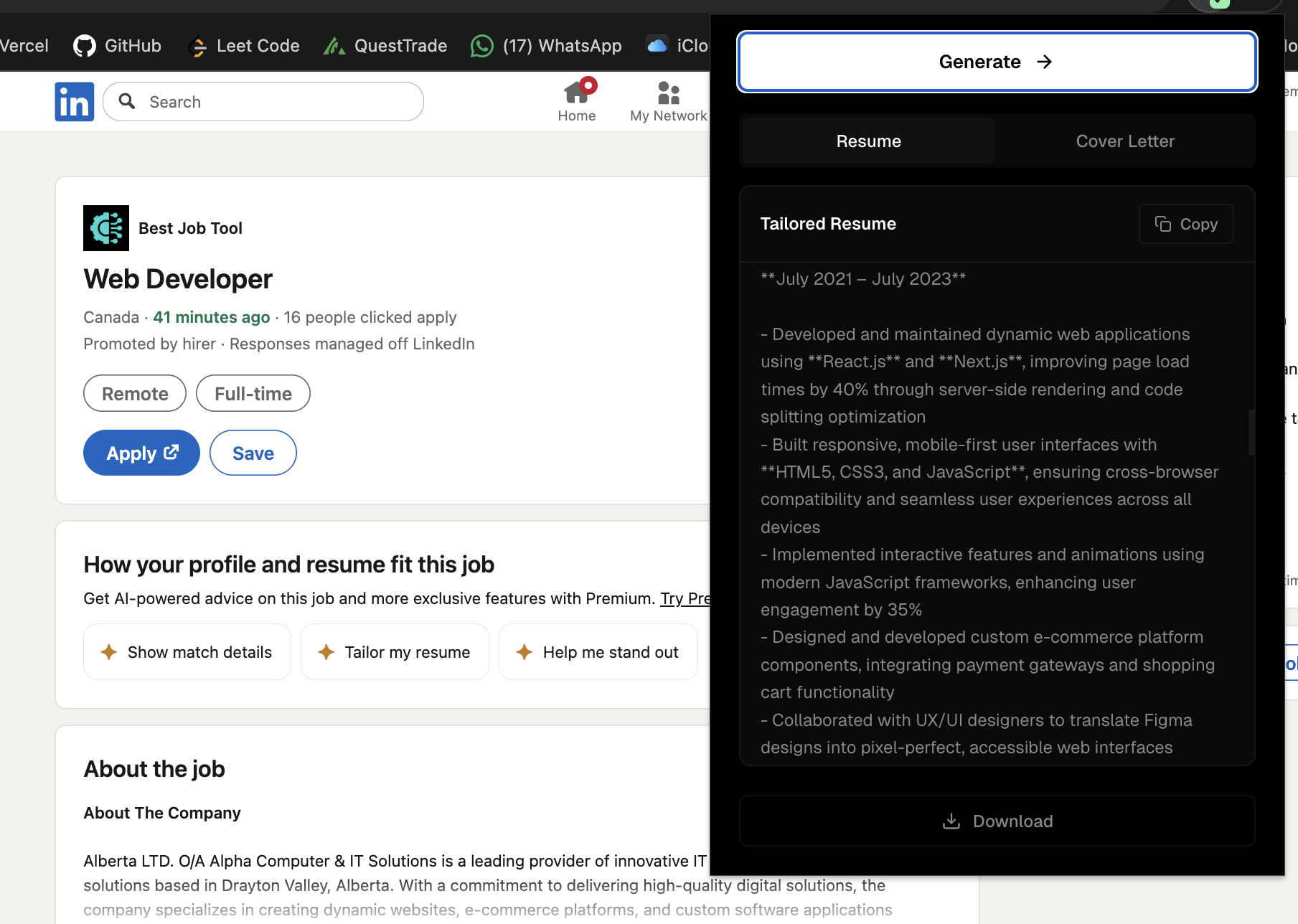The image size is (1298, 924).
Task: Click the LinkedIn home logo icon
Action: tap(74, 101)
